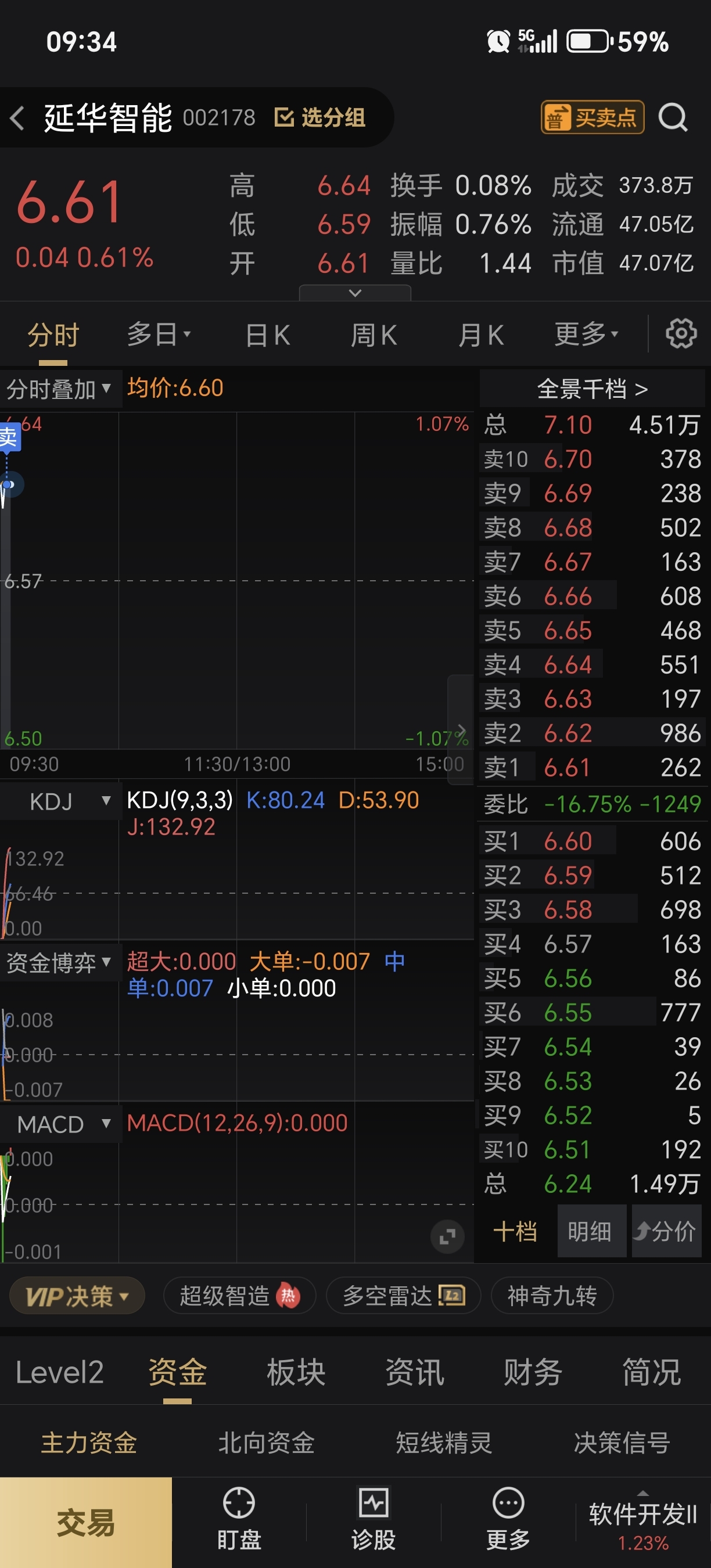Screen dimensions: 711x1568
Task: Tap the stock code 002178
Action: (x=219, y=117)
